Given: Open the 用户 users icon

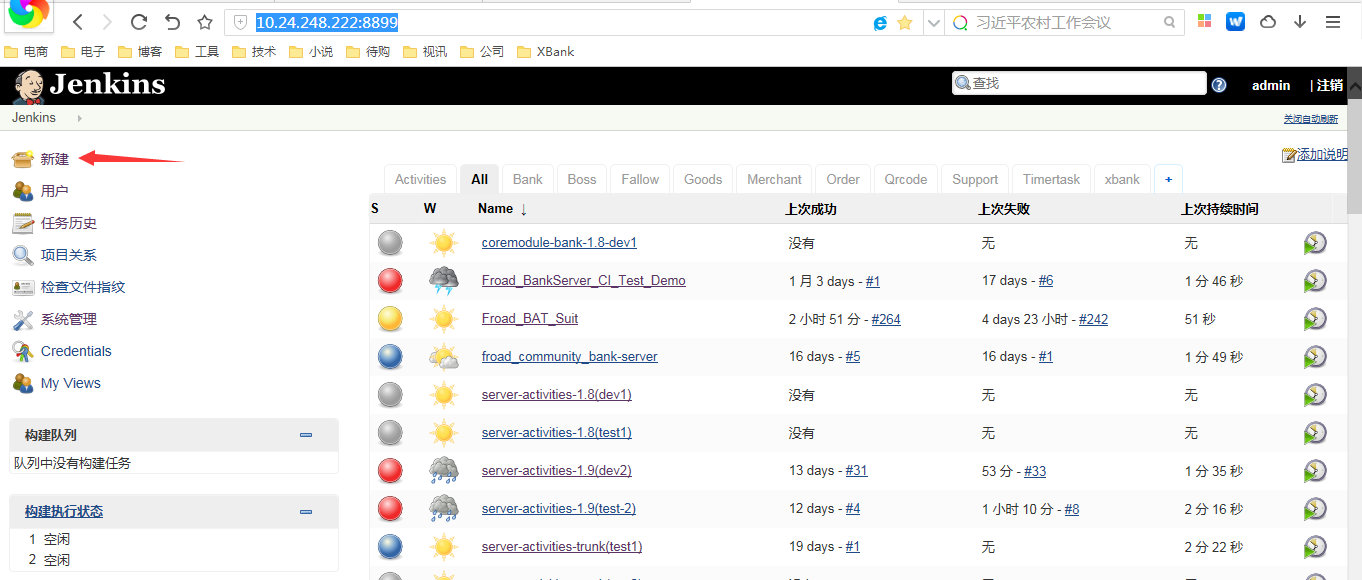Looking at the screenshot, I should point(23,191).
